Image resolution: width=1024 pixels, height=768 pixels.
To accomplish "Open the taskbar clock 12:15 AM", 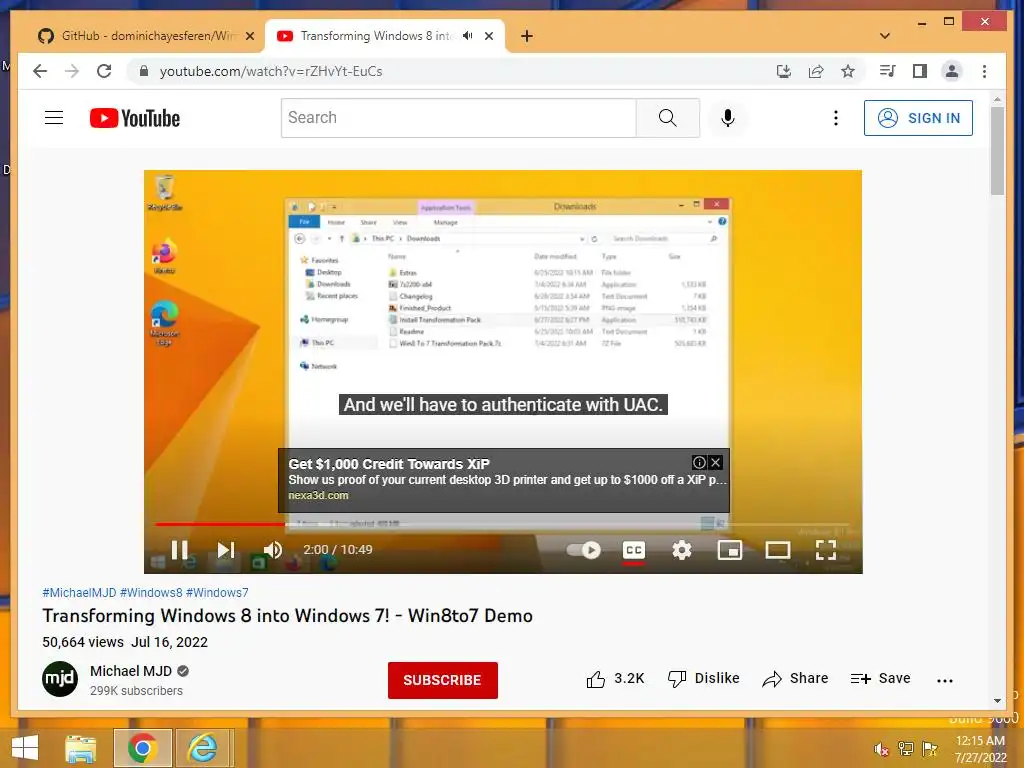I will (x=980, y=749).
